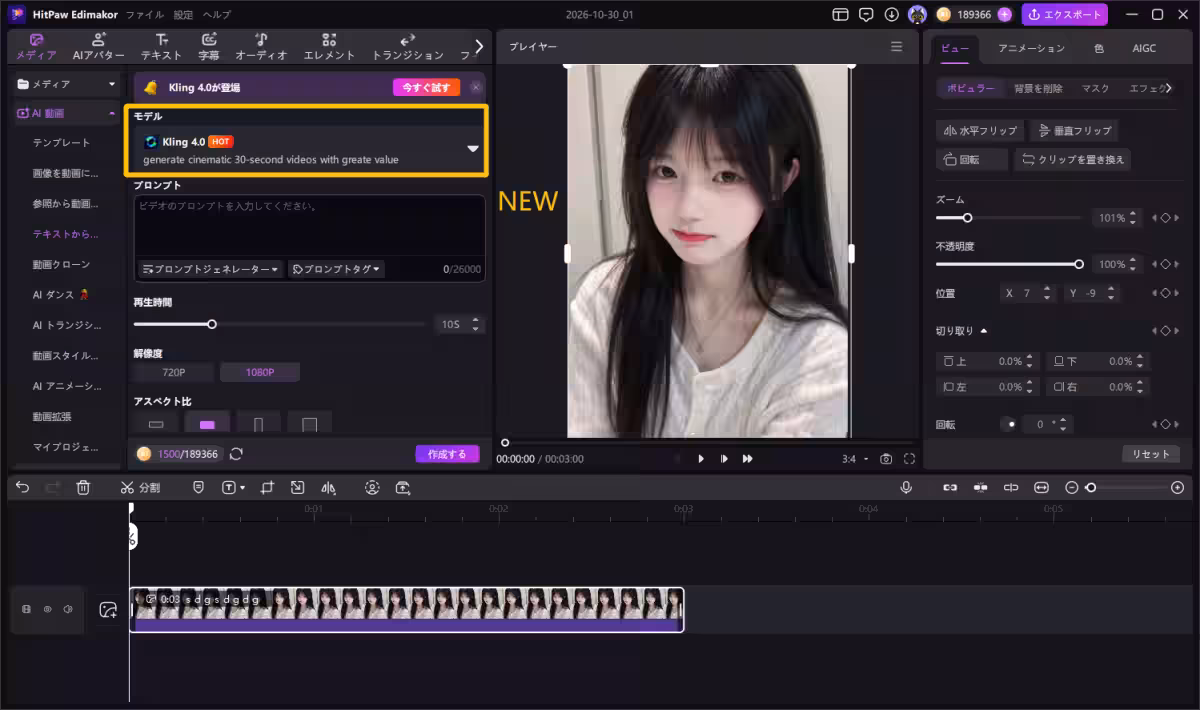Open the ファイル menu
1200x710 pixels.
click(145, 15)
